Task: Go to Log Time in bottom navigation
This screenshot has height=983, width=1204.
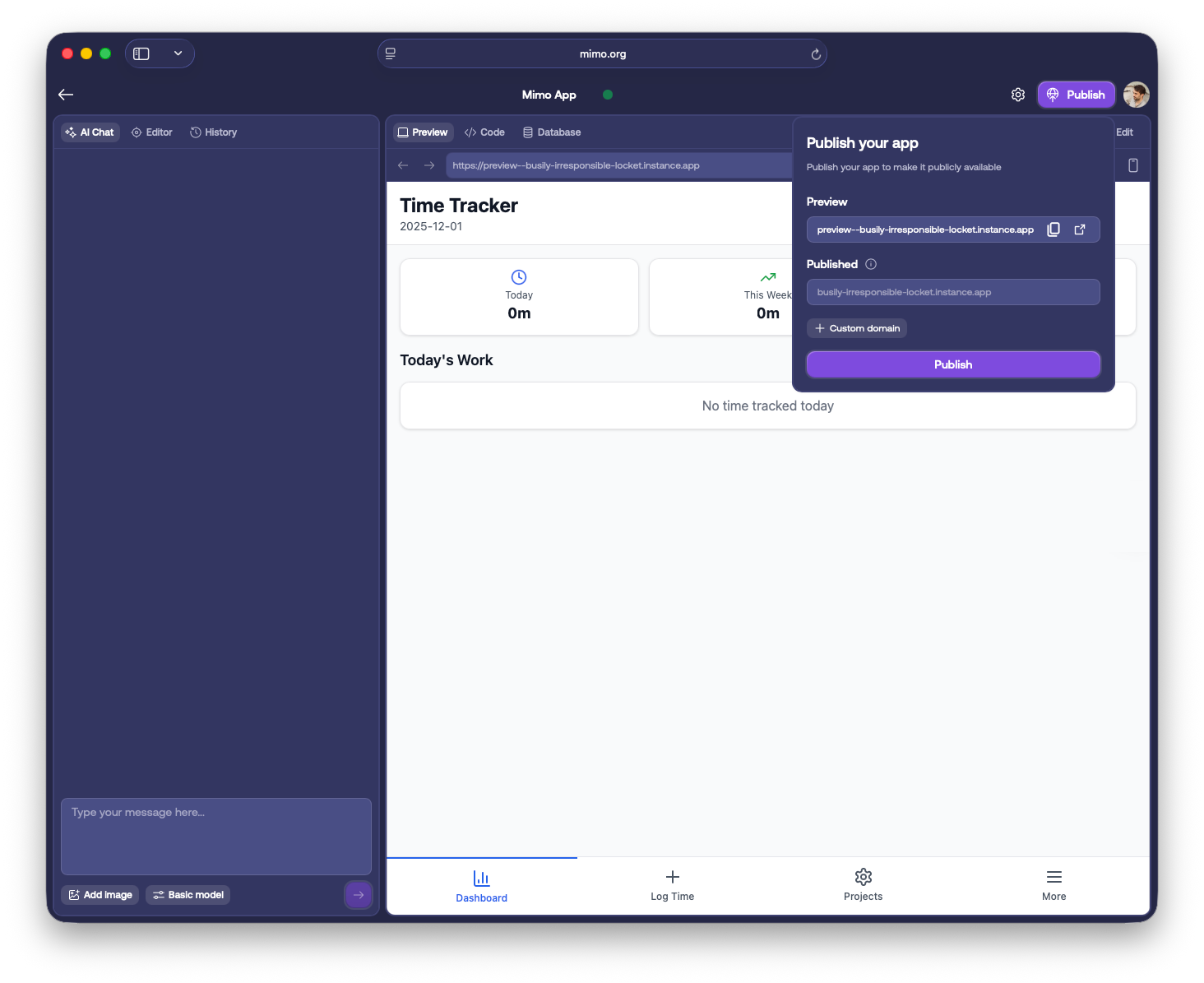Action: tap(672, 885)
